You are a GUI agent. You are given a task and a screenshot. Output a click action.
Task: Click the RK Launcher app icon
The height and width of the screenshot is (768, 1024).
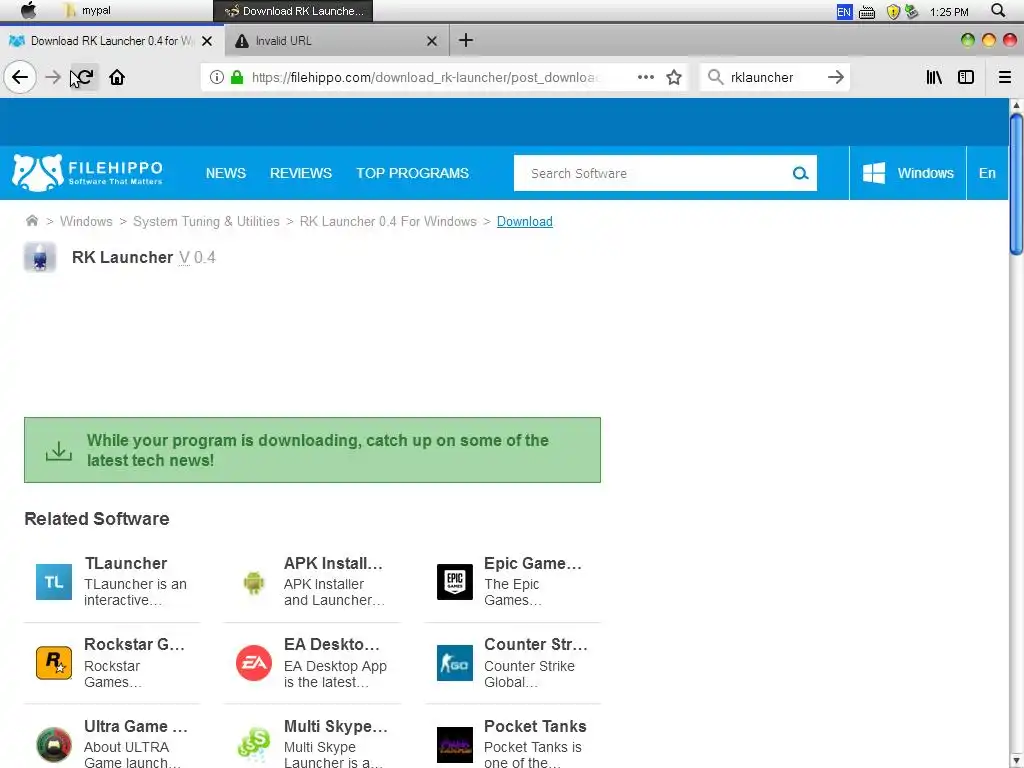40,257
